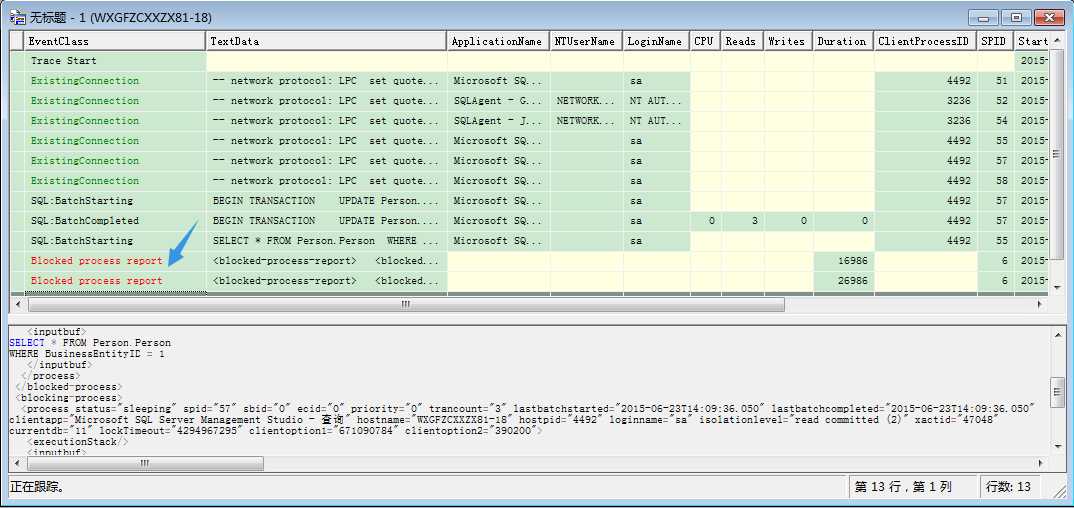Click the SELECT keyword in detail pane
The height and width of the screenshot is (508, 1074).
25,342
